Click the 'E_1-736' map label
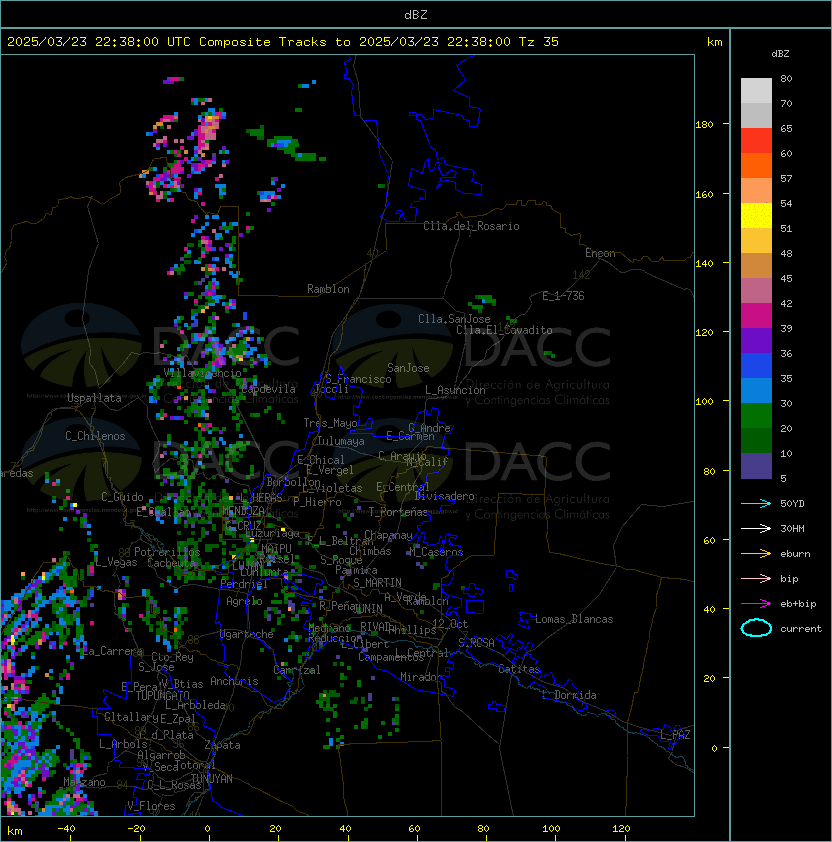This screenshot has height=842, width=832. coord(563,296)
